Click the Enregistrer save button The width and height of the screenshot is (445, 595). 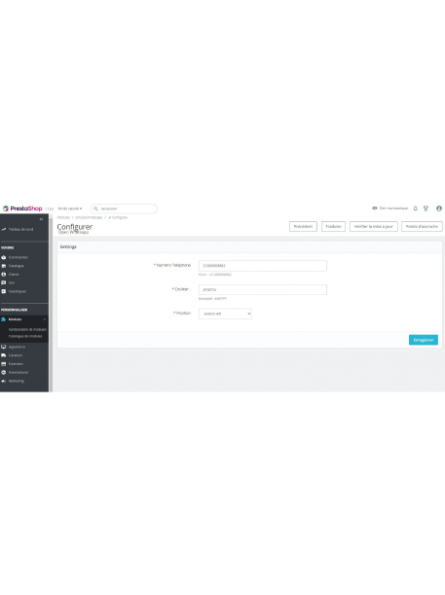(x=423, y=340)
